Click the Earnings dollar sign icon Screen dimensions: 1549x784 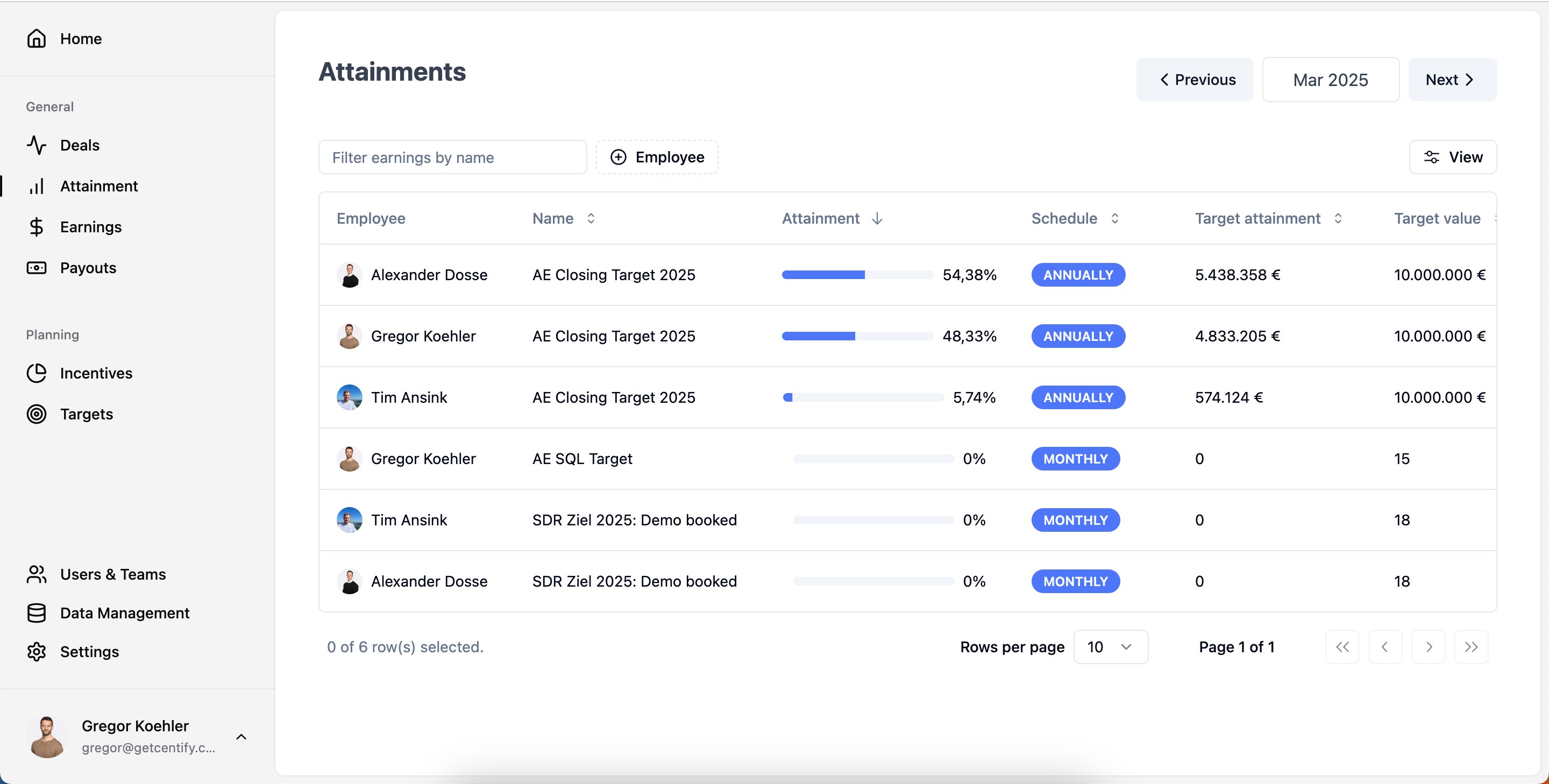coord(36,227)
